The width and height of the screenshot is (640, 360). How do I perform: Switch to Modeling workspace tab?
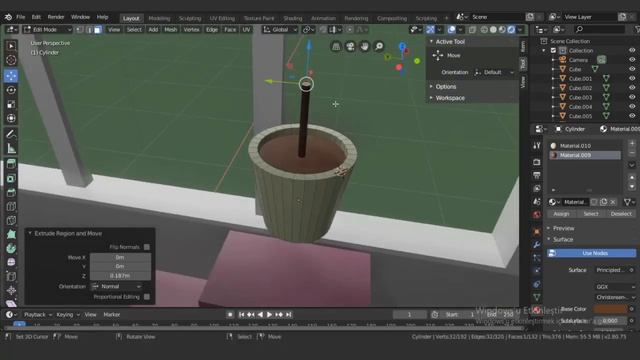point(159,18)
